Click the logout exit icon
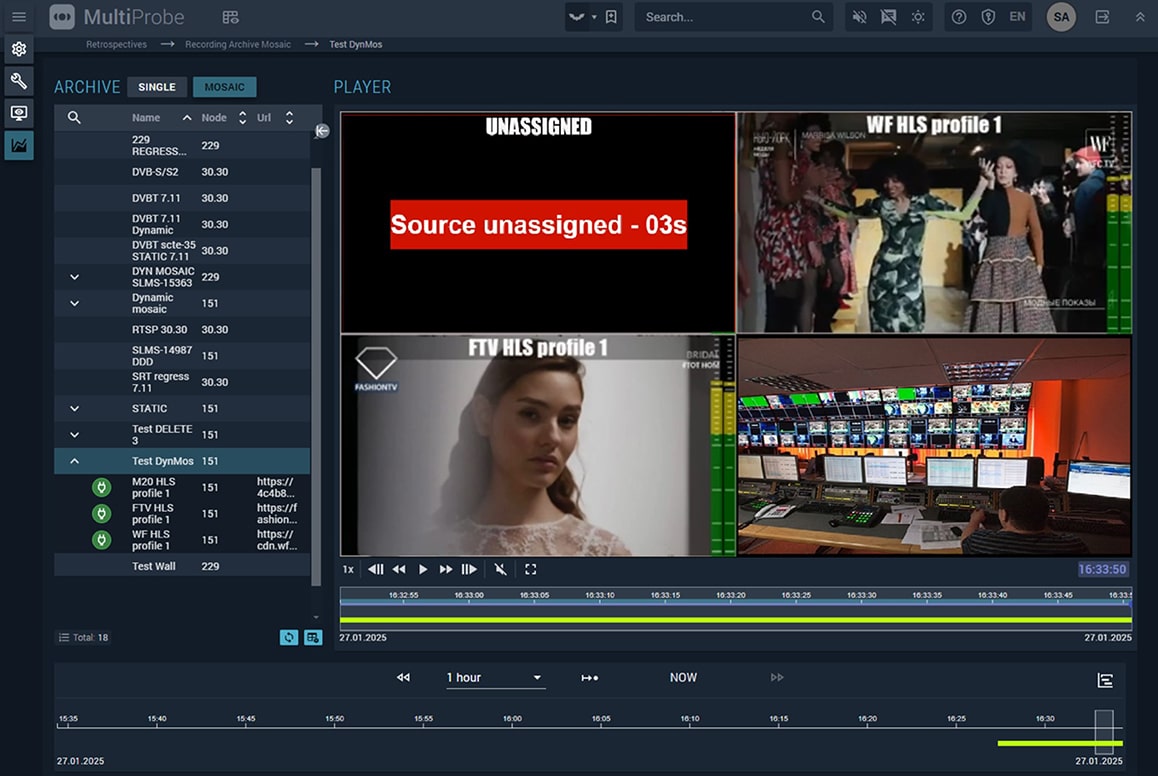 click(x=1103, y=16)
